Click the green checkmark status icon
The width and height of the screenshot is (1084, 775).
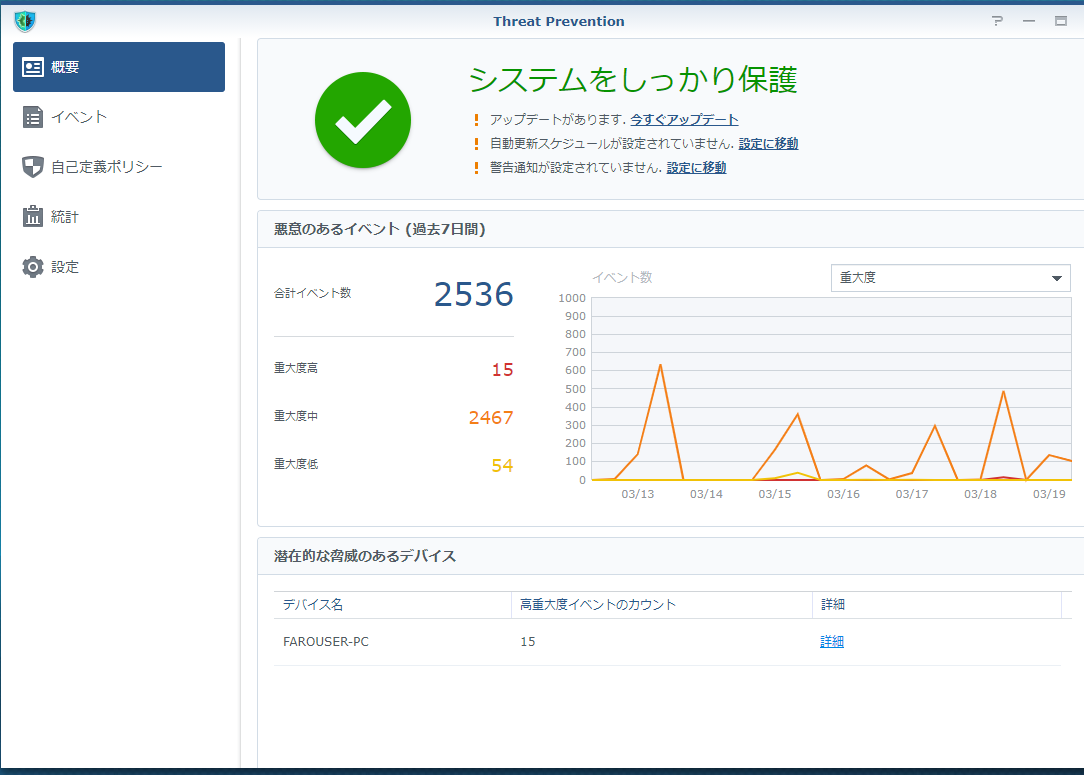362,120
